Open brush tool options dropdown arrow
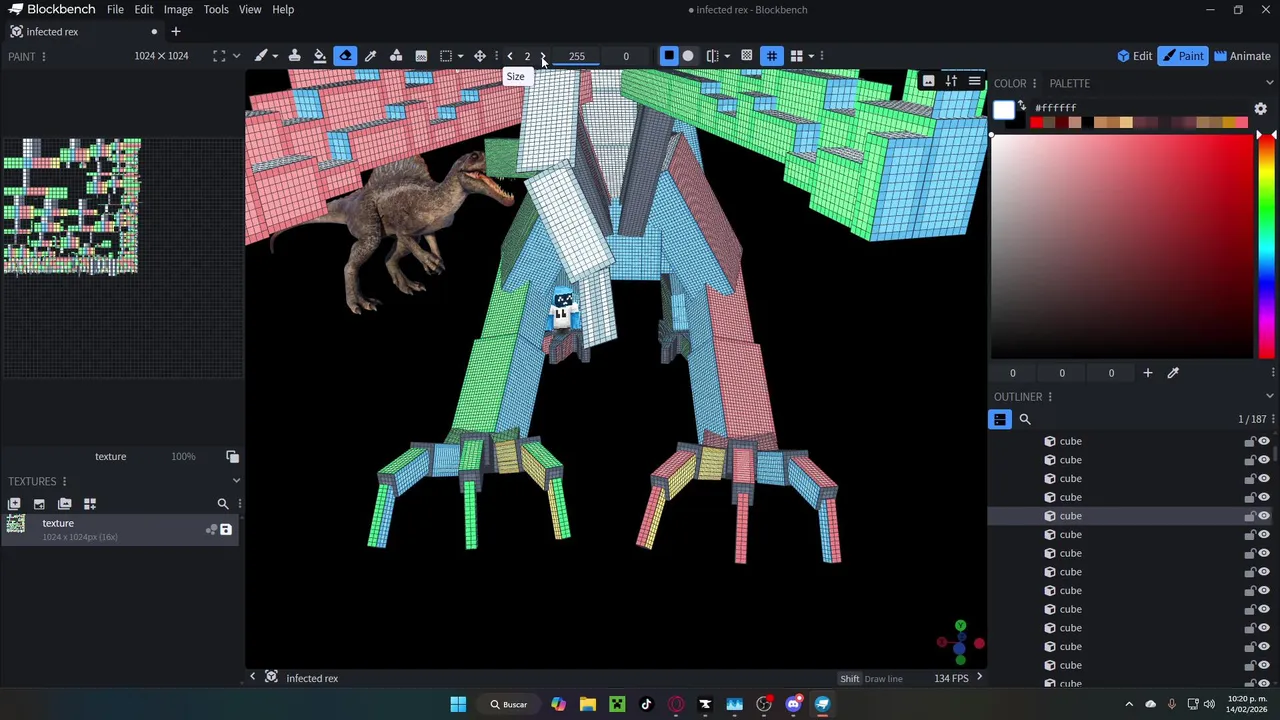This screenshot has width=1280, height=720. pyautogui.click(x=275, y=56)
